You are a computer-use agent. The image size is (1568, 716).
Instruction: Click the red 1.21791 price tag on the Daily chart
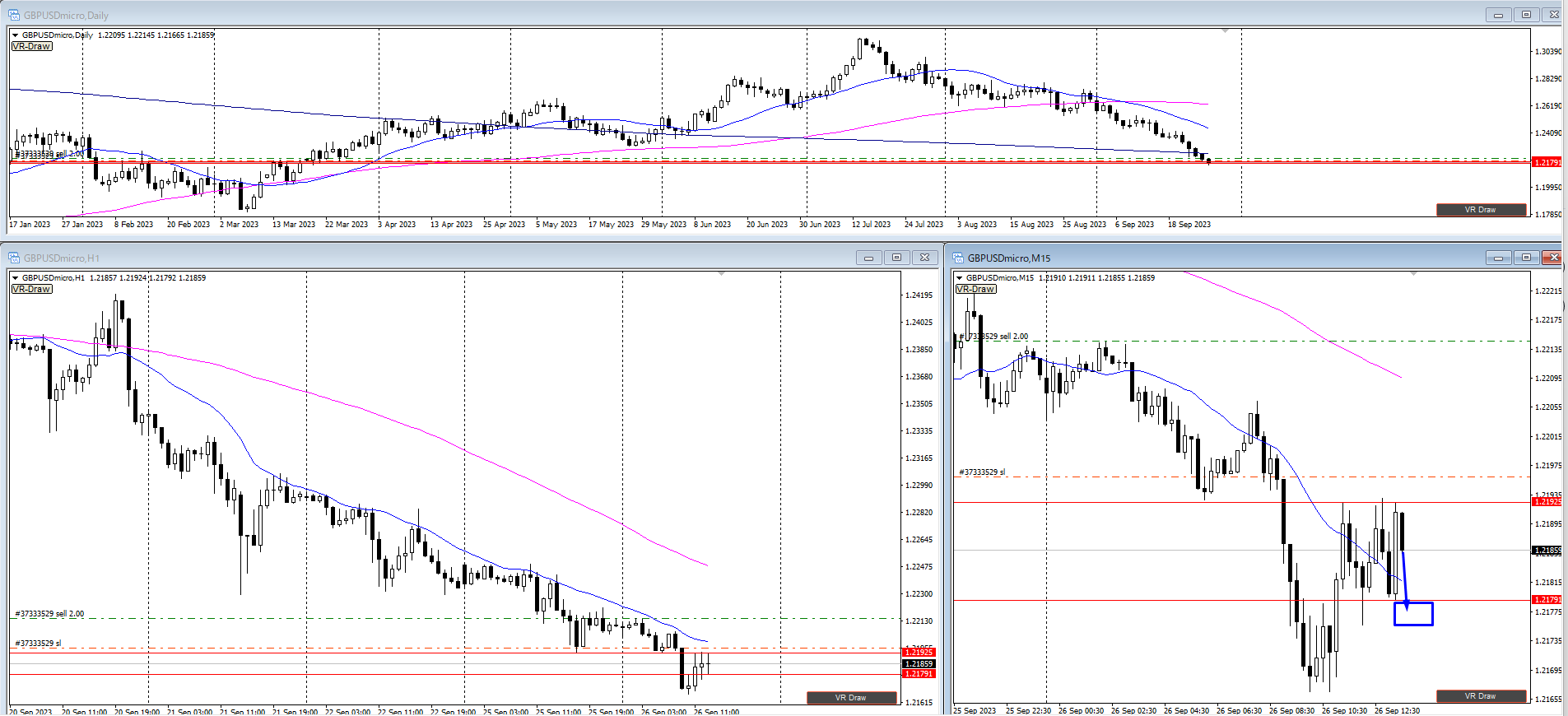(x=1547, y=163)
